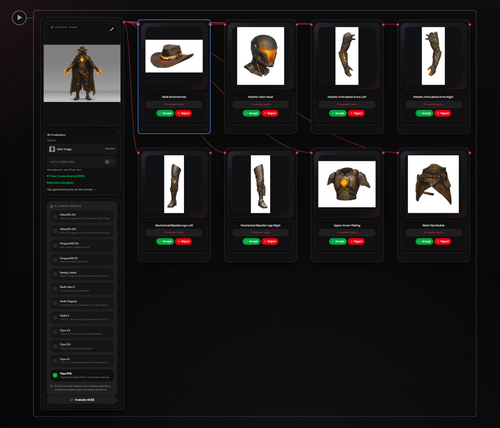
Task: Evaluate quality of Mechanical Bipedal Legs Left
Action: point(174,232)
